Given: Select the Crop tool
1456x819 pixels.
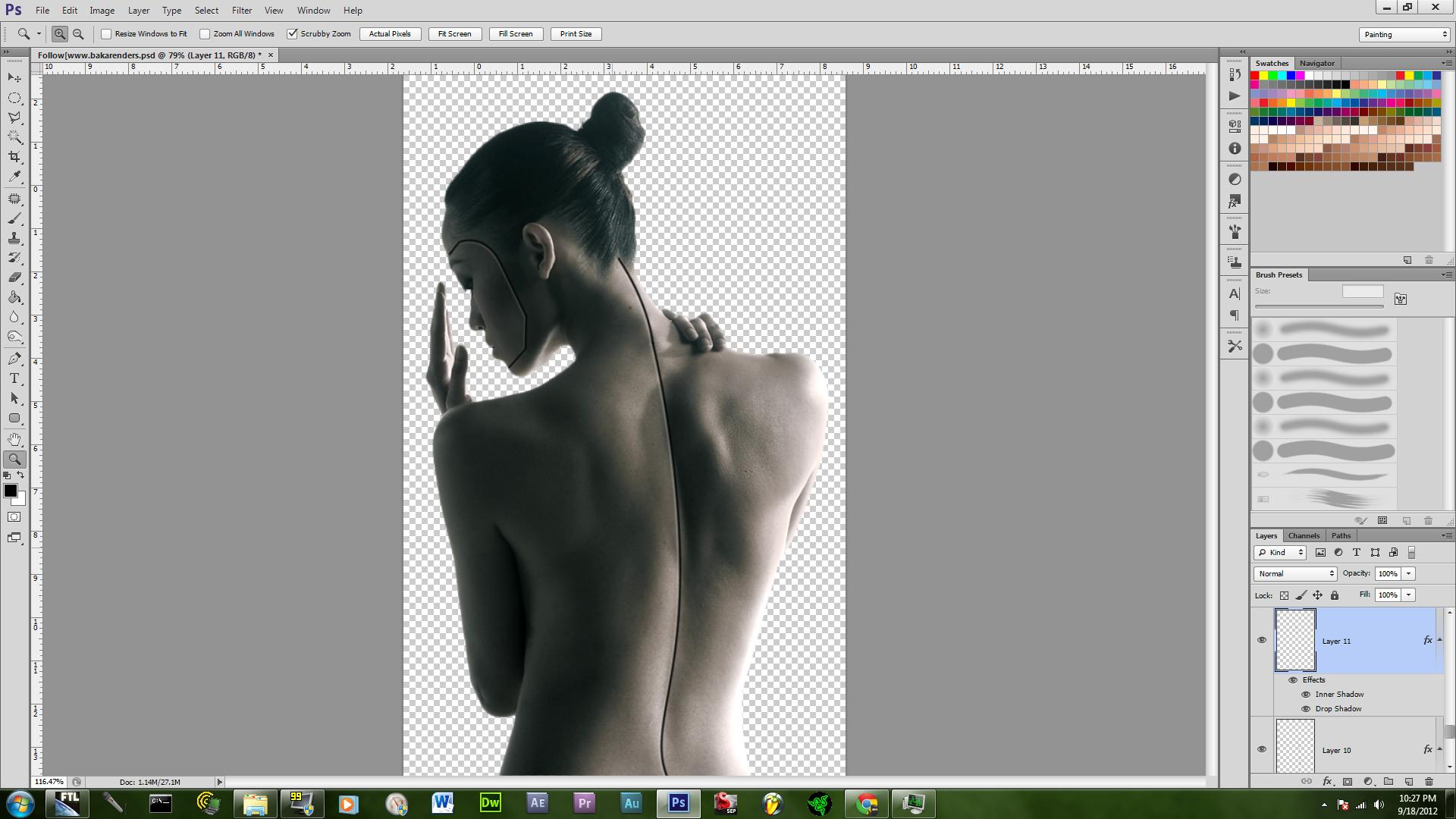Looking at the screenshot, I should tap(14, 157).
